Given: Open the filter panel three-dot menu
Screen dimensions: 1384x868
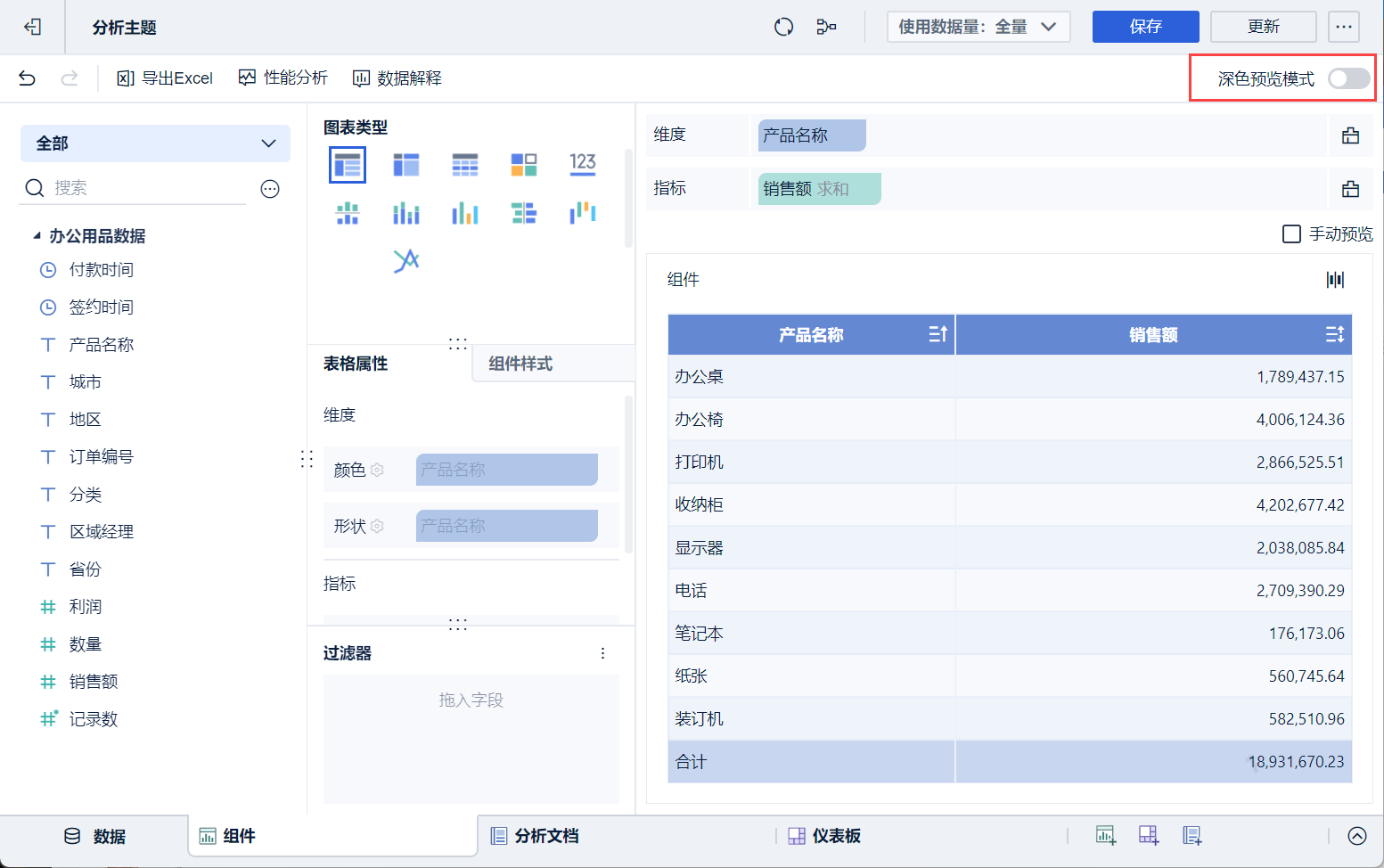Looking at the screenshot, I should 602,653.
